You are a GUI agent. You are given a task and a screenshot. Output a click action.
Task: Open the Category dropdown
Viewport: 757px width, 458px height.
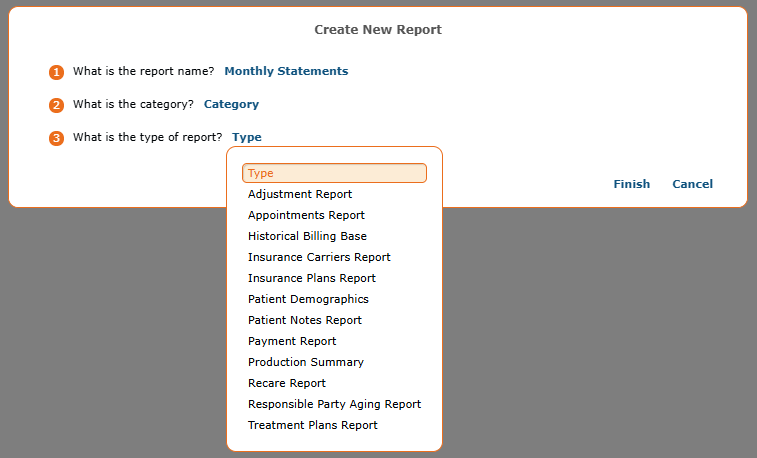tap(231, 104)
